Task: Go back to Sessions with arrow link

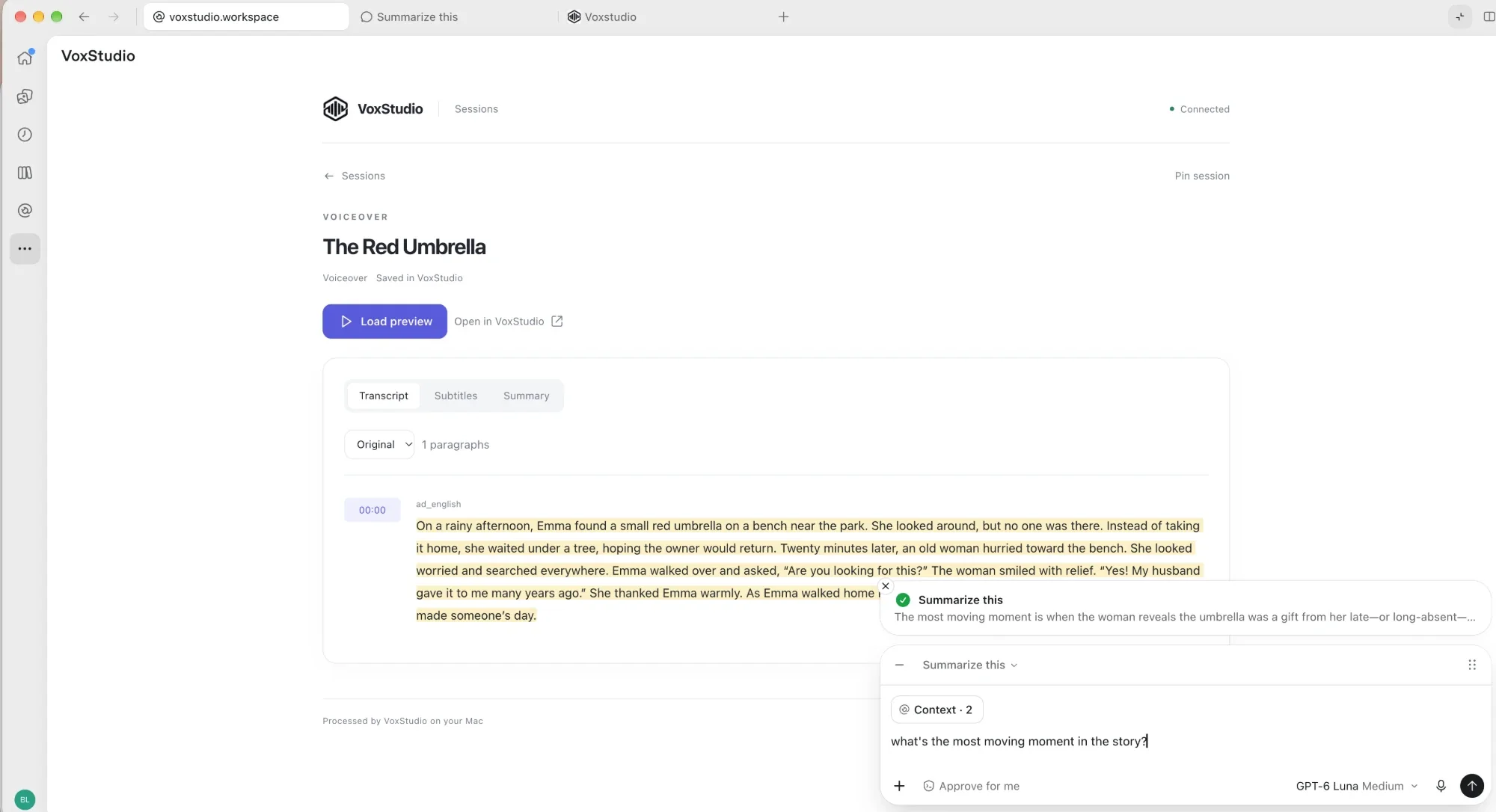Action: click(354, 176)
